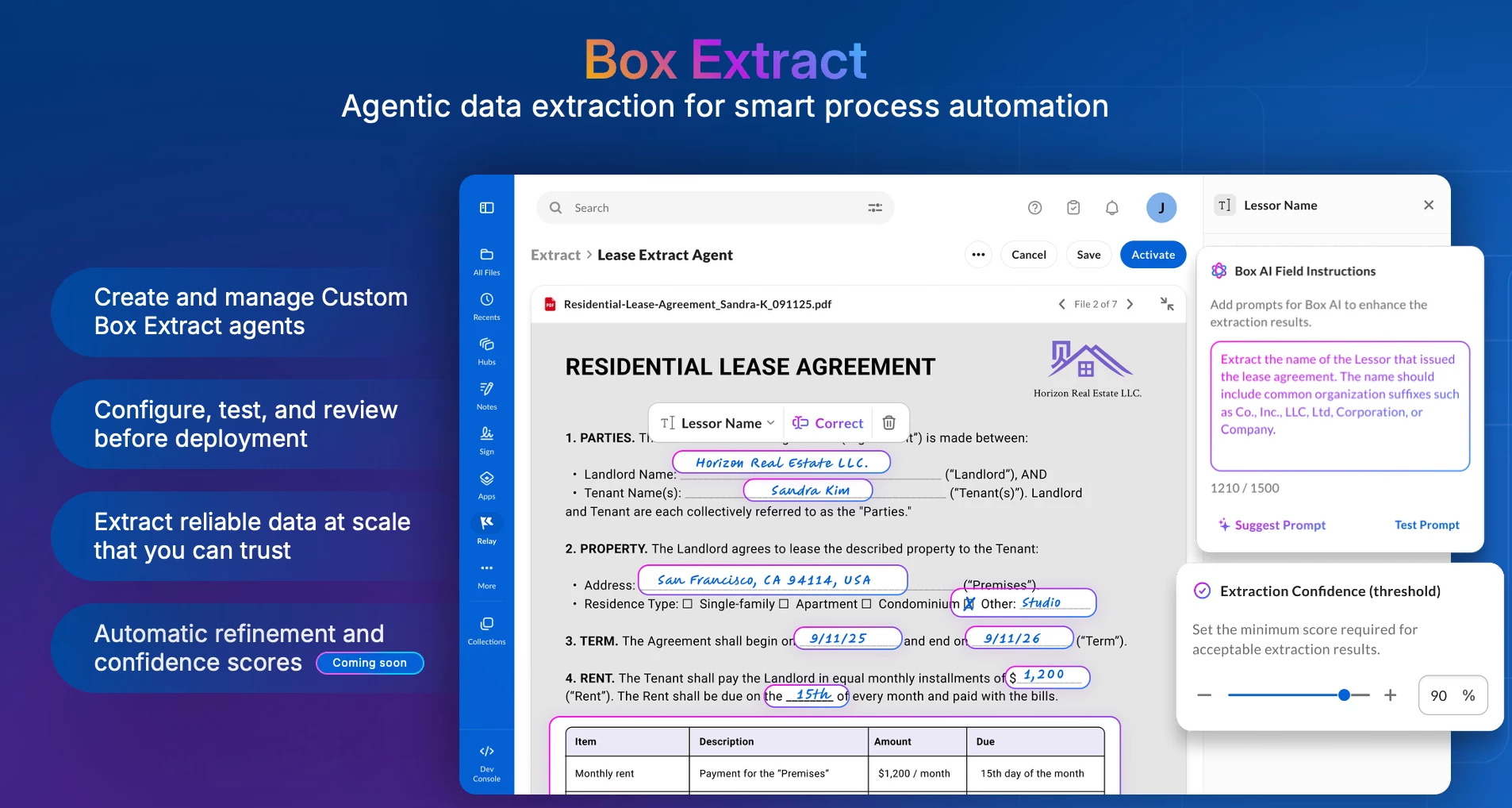Click the PDF file type icon

tap(550, 304)
